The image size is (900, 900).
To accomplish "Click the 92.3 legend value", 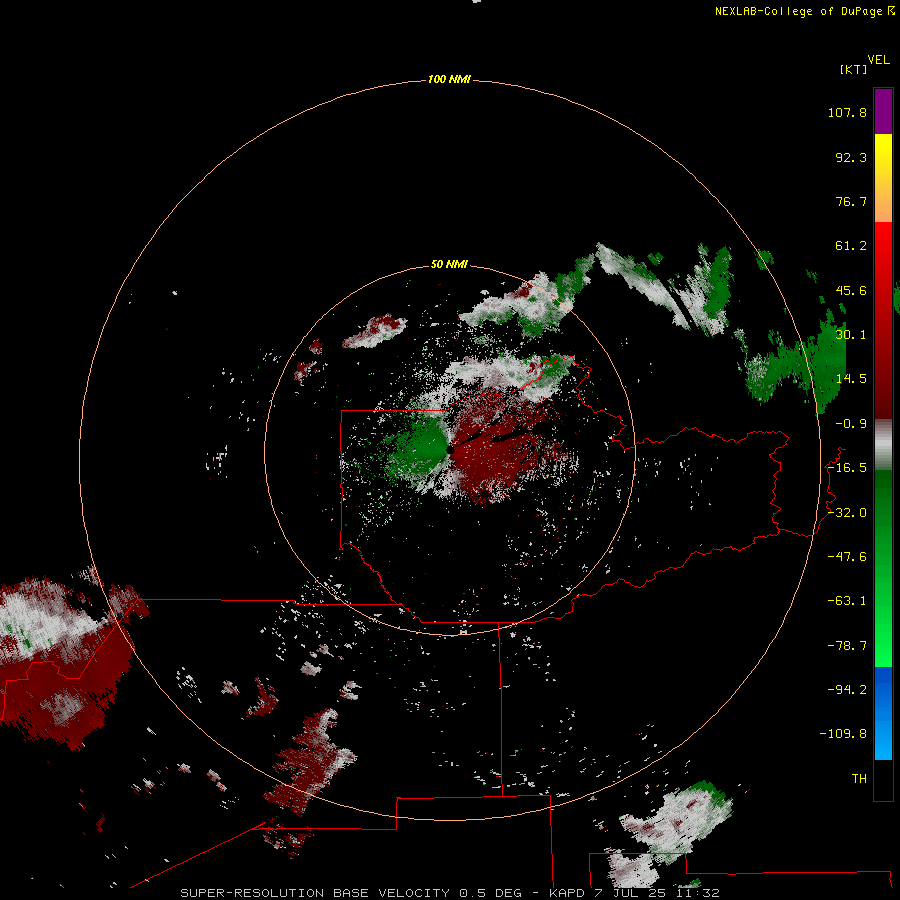I will click(x=851, y=157).
